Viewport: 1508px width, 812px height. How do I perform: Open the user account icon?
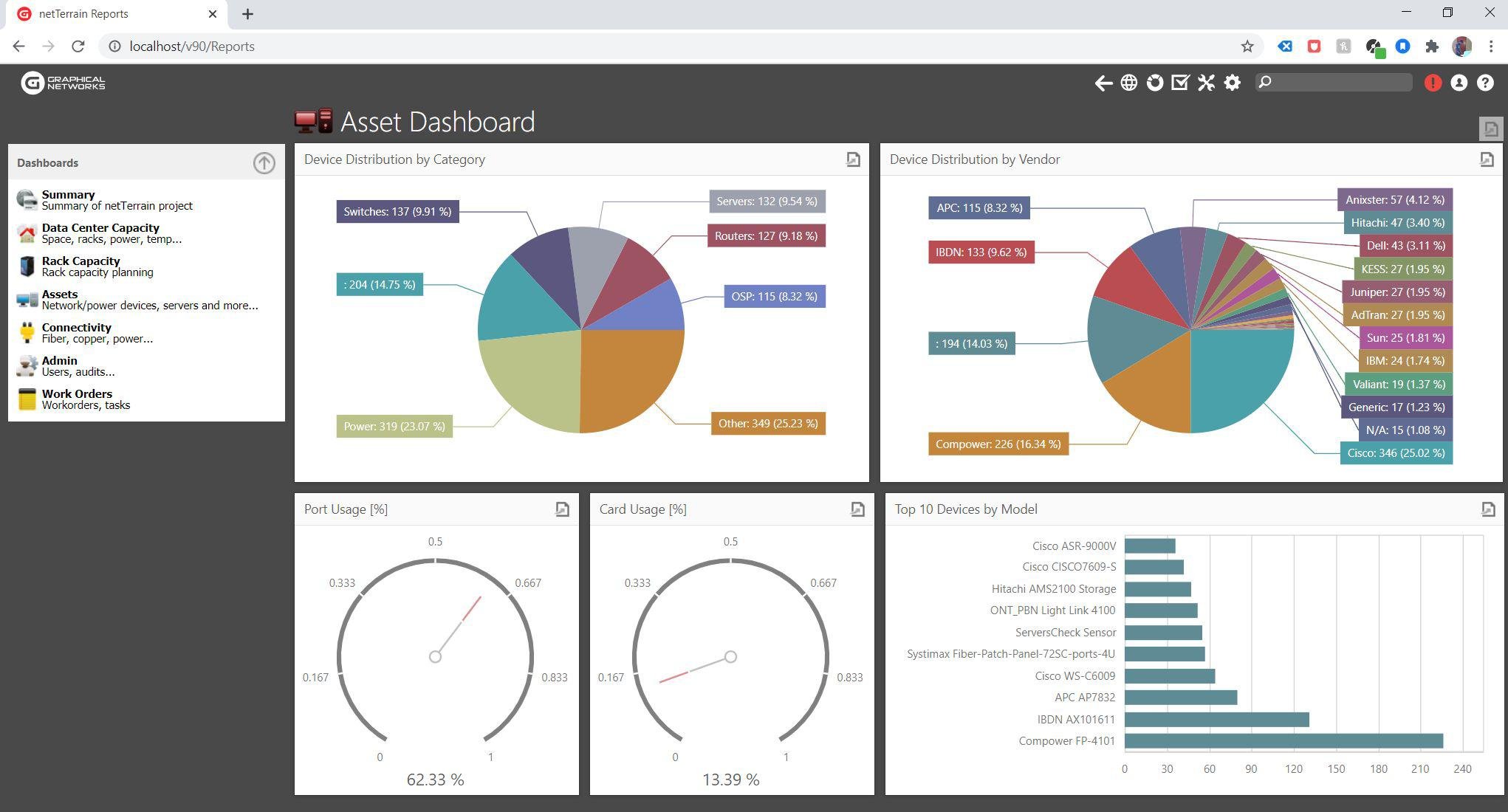pyautogui.click(x=1459, y=83)
